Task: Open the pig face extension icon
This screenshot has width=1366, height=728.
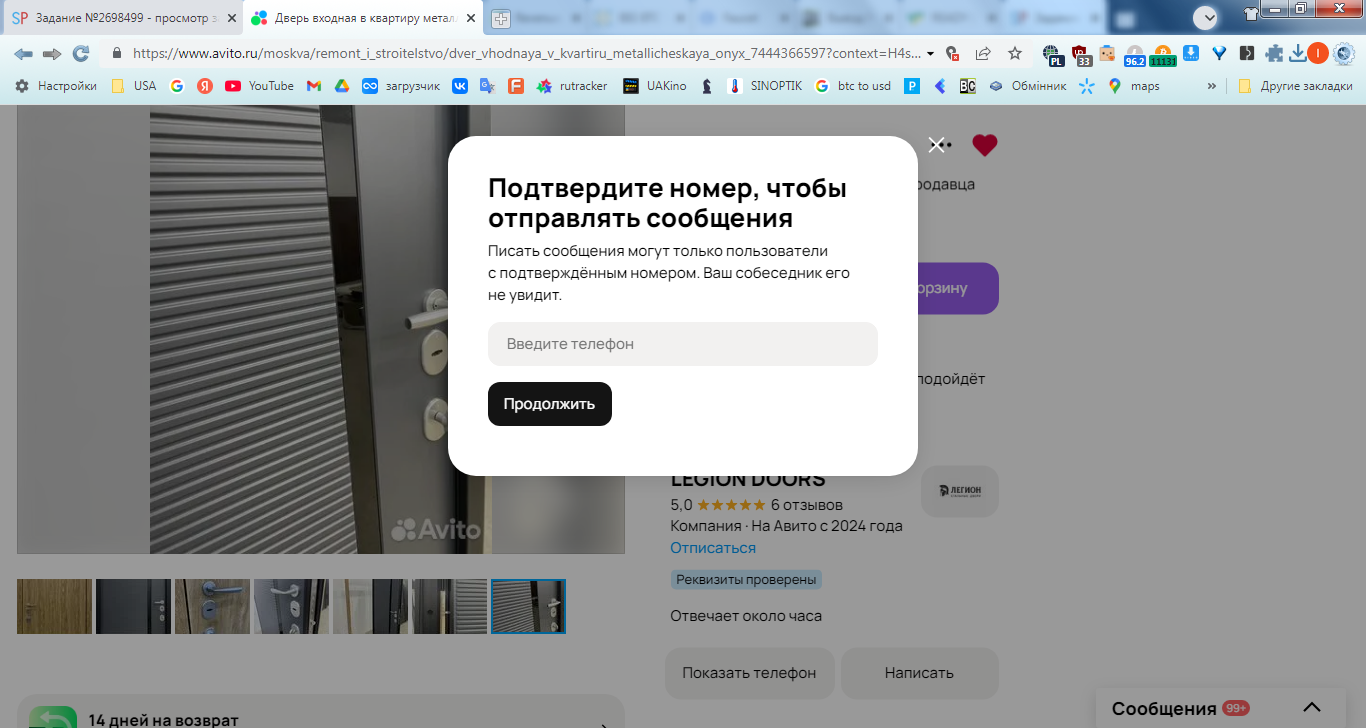Action: click(x=1107, y=53)
